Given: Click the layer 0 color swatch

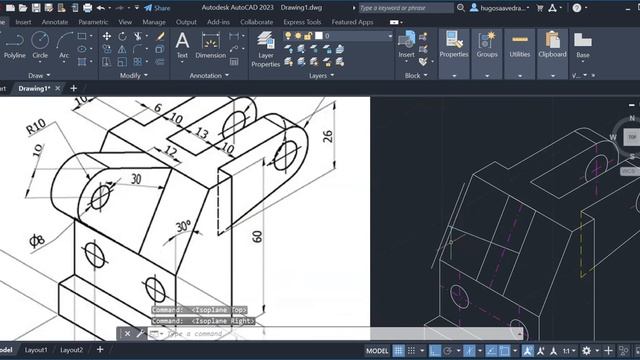Looking at the screenshot, I should 319,36.
